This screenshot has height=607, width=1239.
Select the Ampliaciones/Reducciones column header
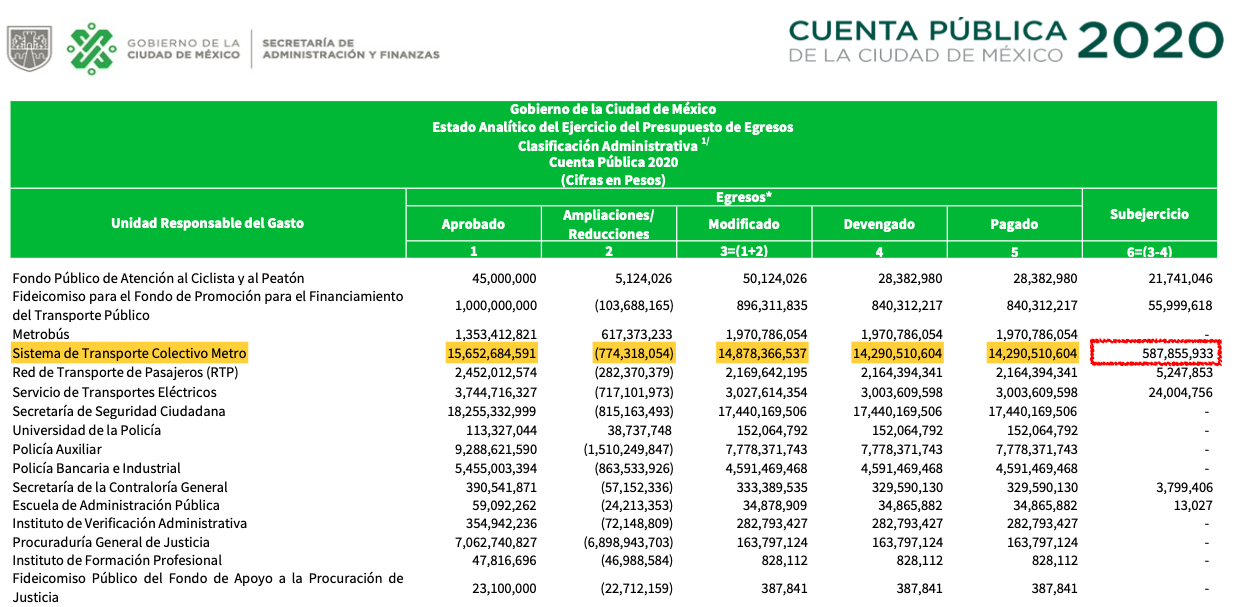[608, 224]
